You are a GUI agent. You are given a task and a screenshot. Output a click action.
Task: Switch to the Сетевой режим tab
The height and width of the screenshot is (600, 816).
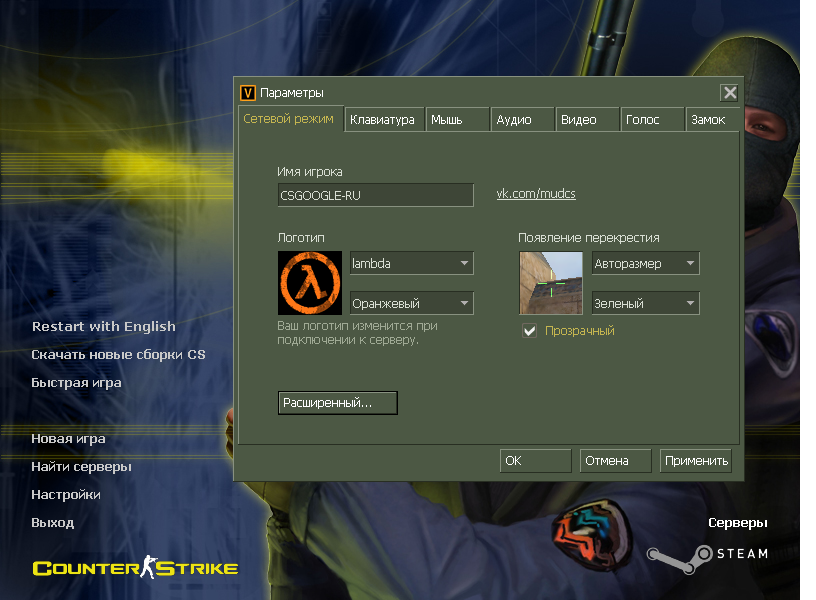pos(290,119)
